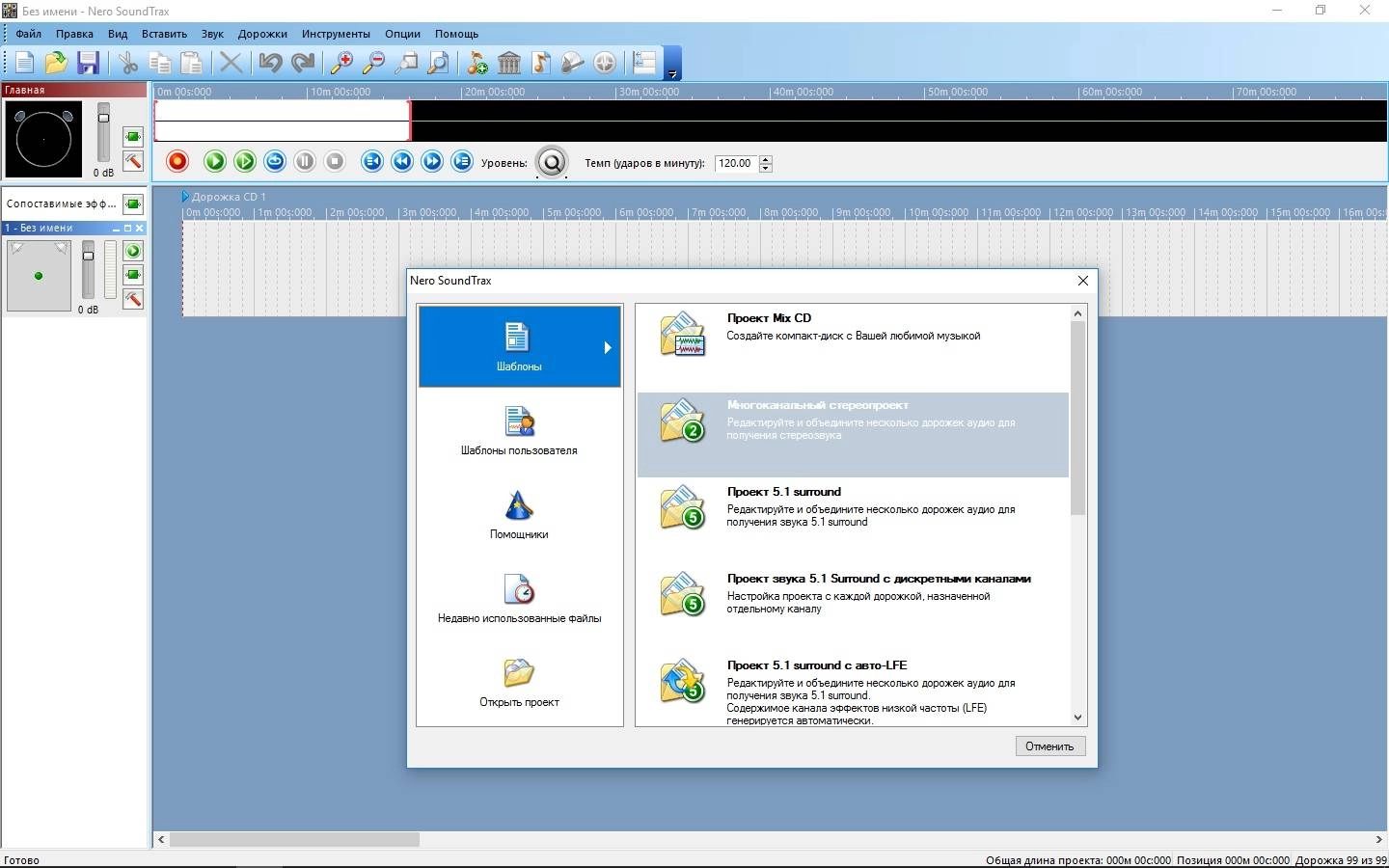1389x868 pixels.
Task: Open the Вставить menu
Action: coord(164,34)
